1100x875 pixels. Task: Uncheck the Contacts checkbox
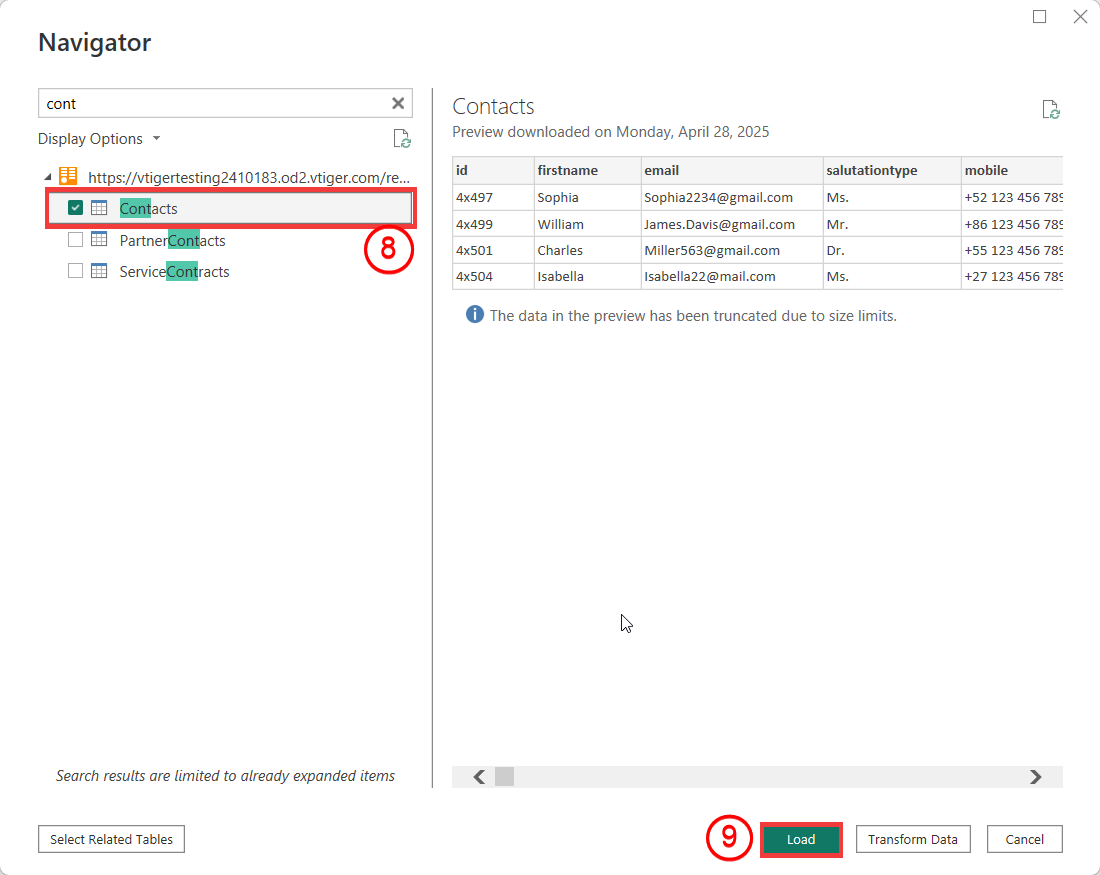coord(75,208)
